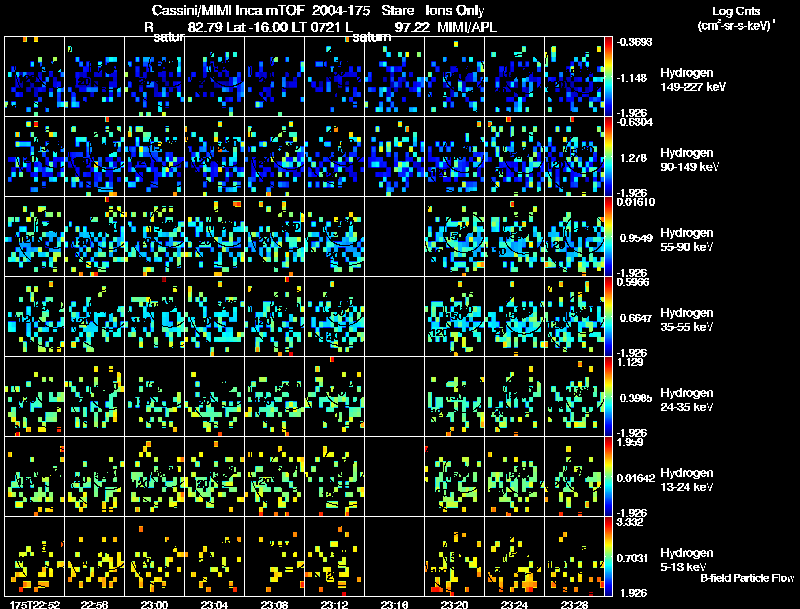Click the '23:08' time axis label
Image resolution: width=800 pixels, height=609 pixels.
274,604
